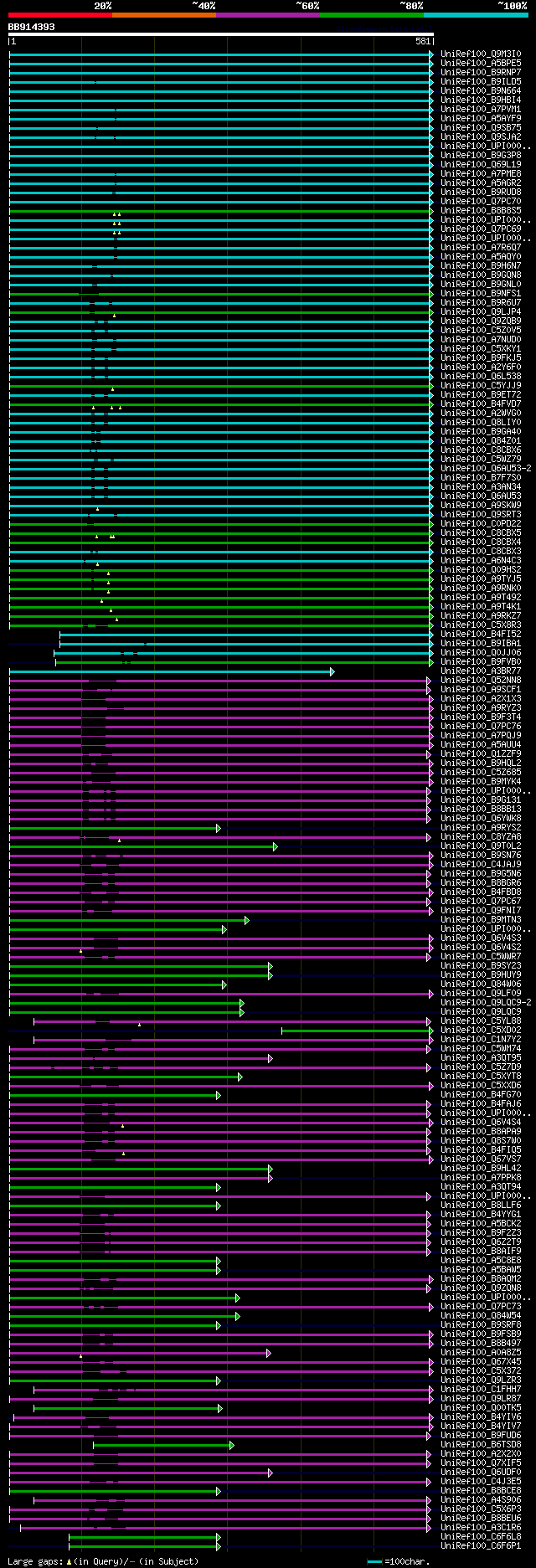The height and width of the screenshot is (1568, 536).
Task: Click hit label UniRef100_Q6AU53-2
Action: (x=486, y=469)
